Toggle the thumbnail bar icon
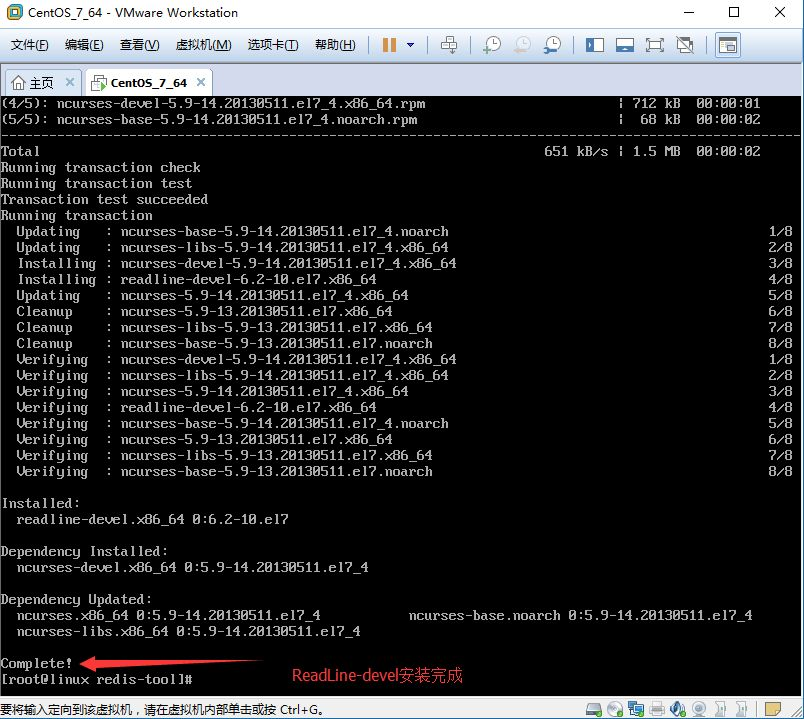Image resolution: width=804 pixels, height=719 pixels. tap(625, 45)
